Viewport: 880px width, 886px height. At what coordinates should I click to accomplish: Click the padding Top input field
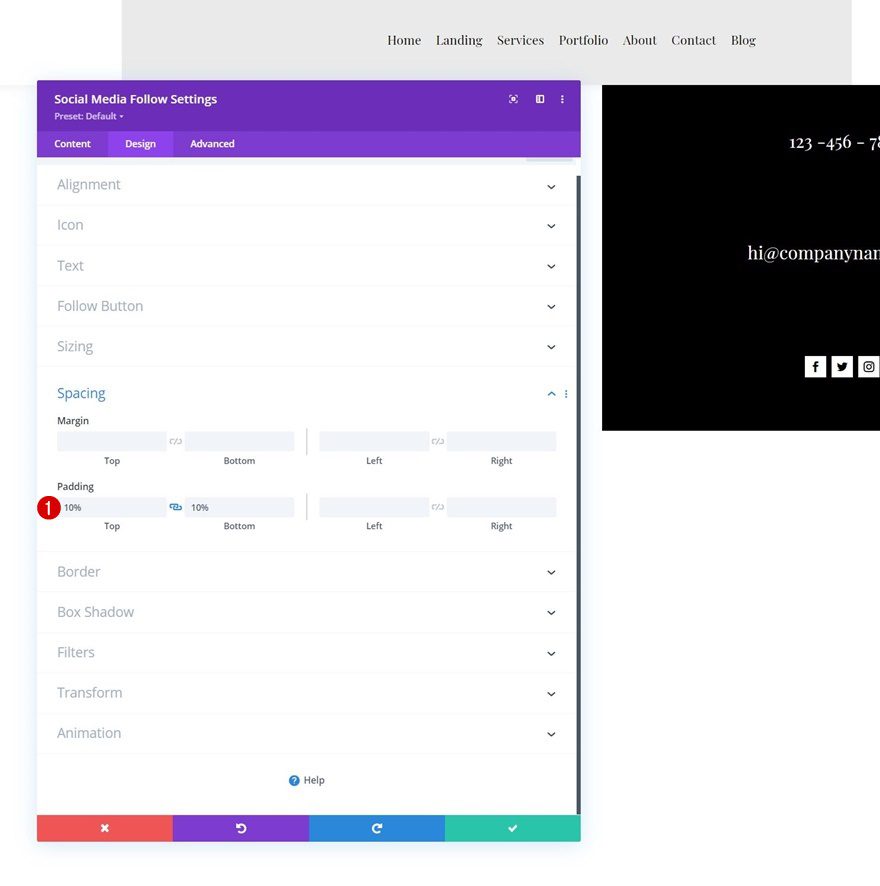(x=112, y=507)
